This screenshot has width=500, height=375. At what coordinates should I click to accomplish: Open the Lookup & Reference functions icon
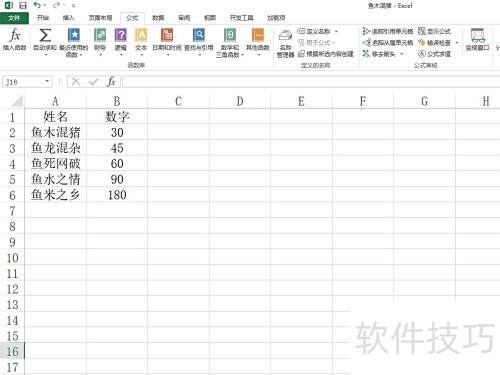pyautogui.click(x=199, y=35)
